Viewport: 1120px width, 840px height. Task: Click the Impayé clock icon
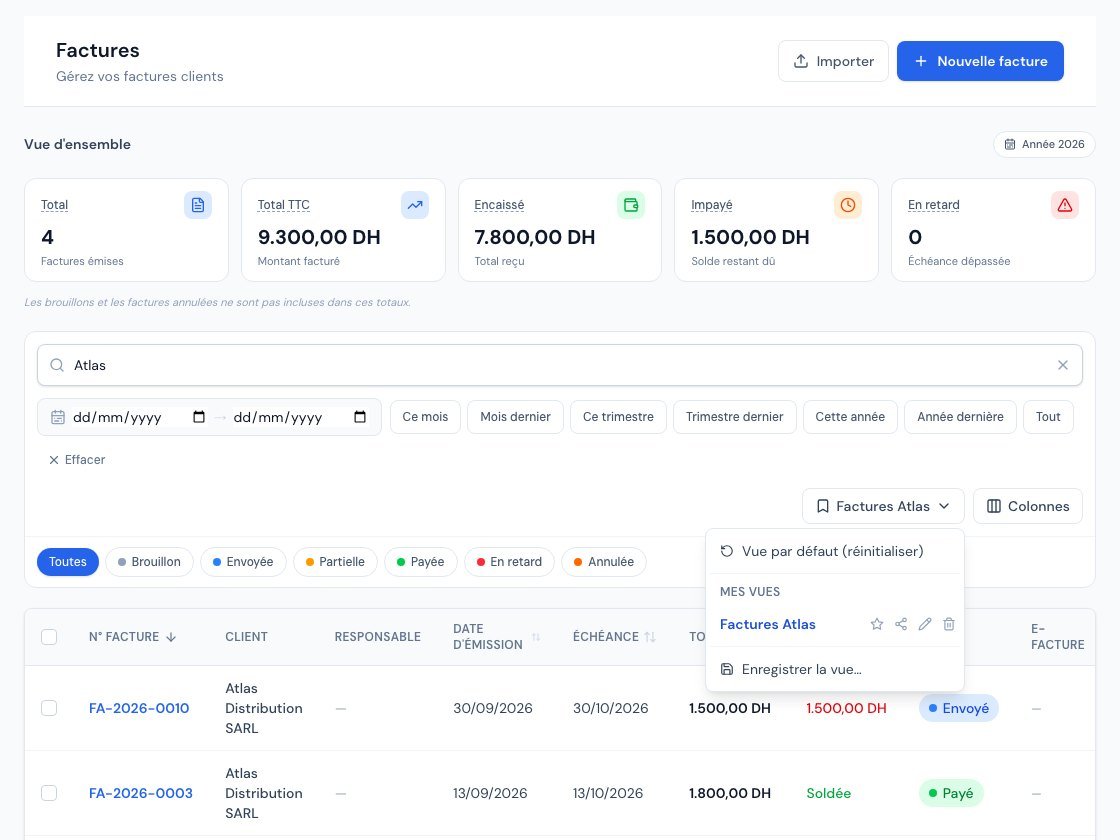(848, 205)
